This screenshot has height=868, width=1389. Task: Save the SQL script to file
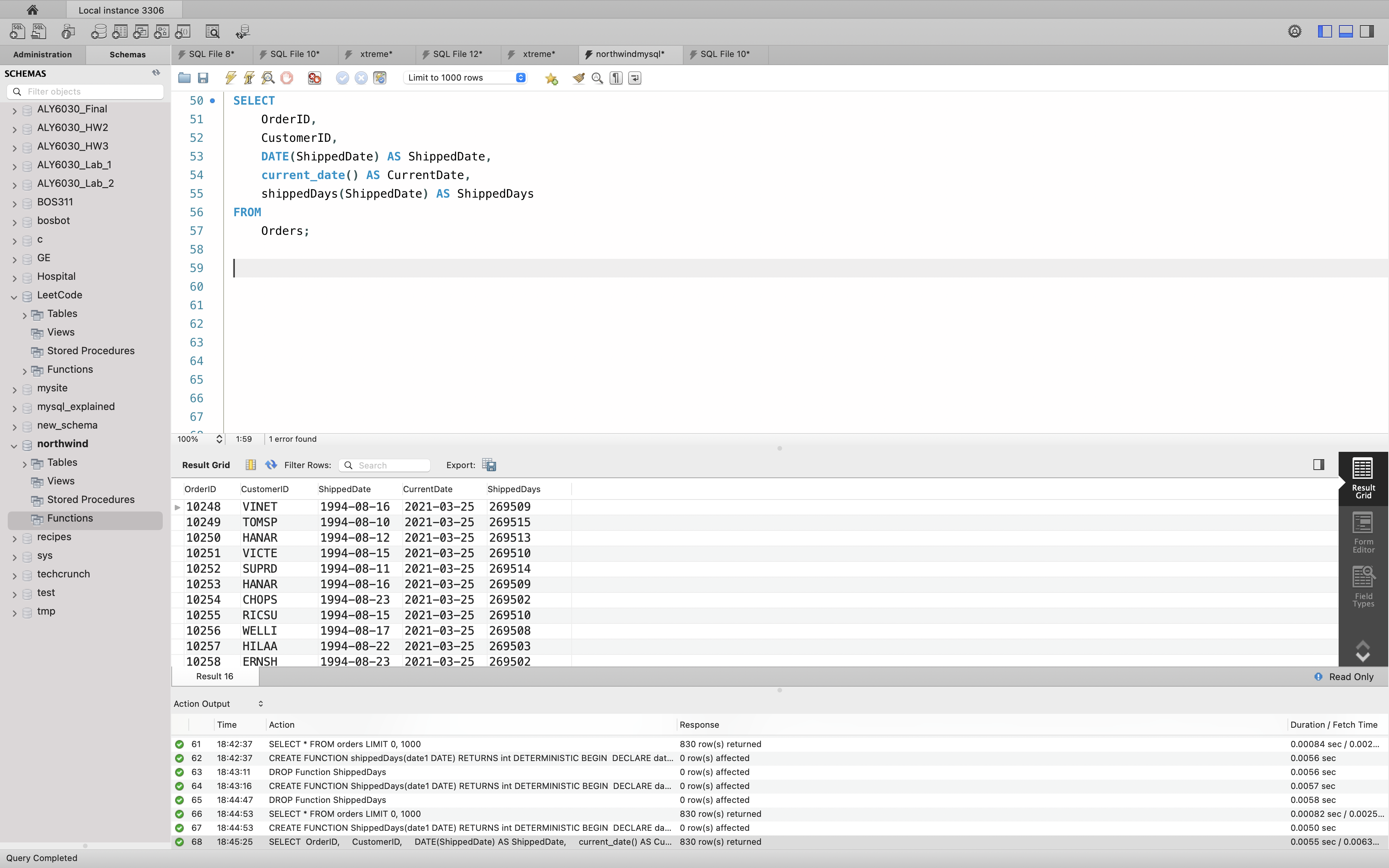pyautogui.click(x=203, y=78)
